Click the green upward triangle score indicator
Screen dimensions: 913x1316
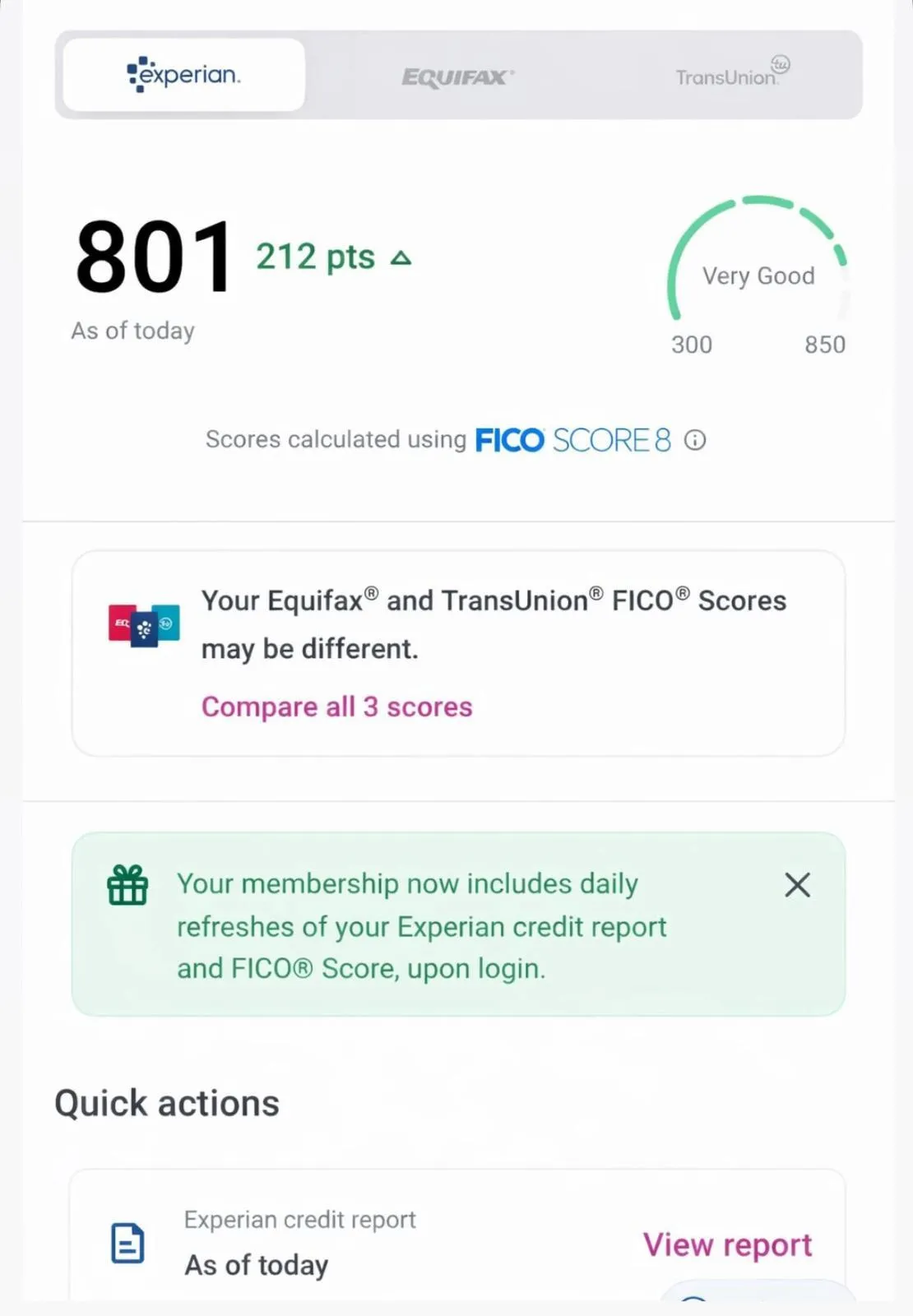[401, 258]
